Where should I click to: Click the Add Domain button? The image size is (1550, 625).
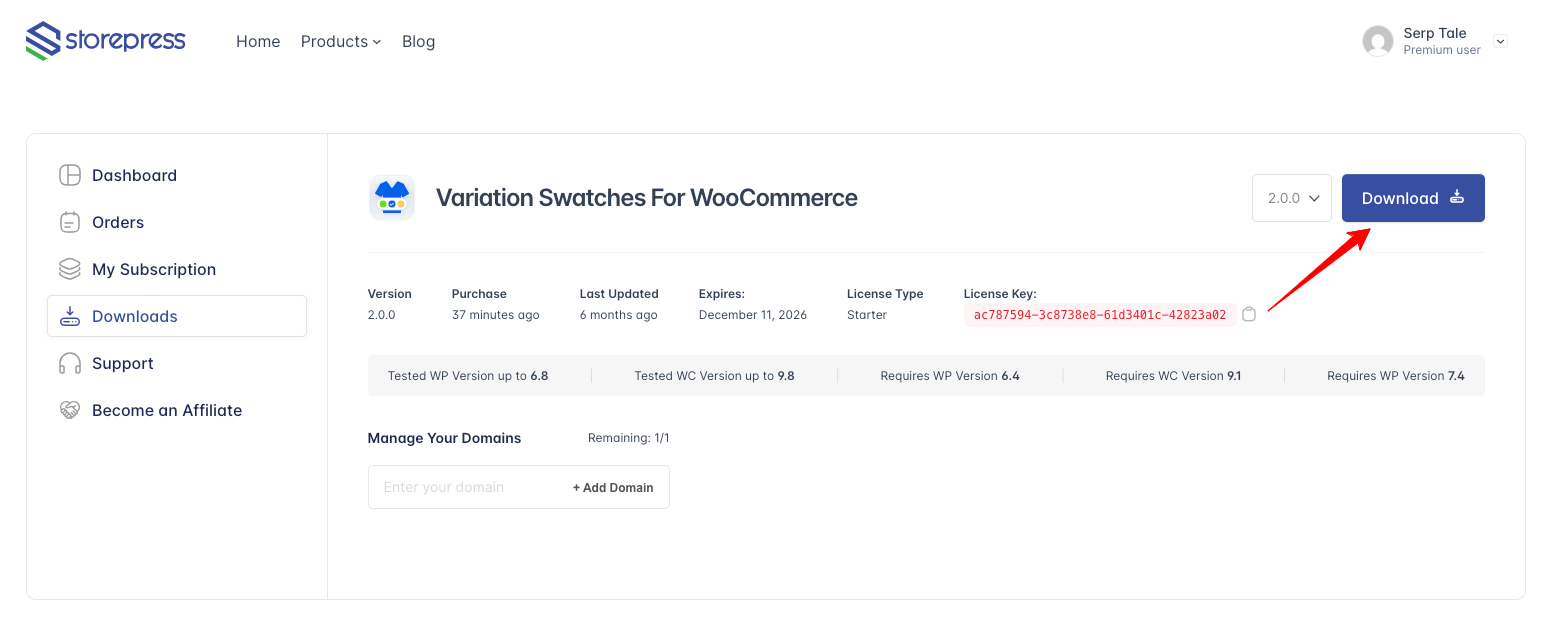613,488
